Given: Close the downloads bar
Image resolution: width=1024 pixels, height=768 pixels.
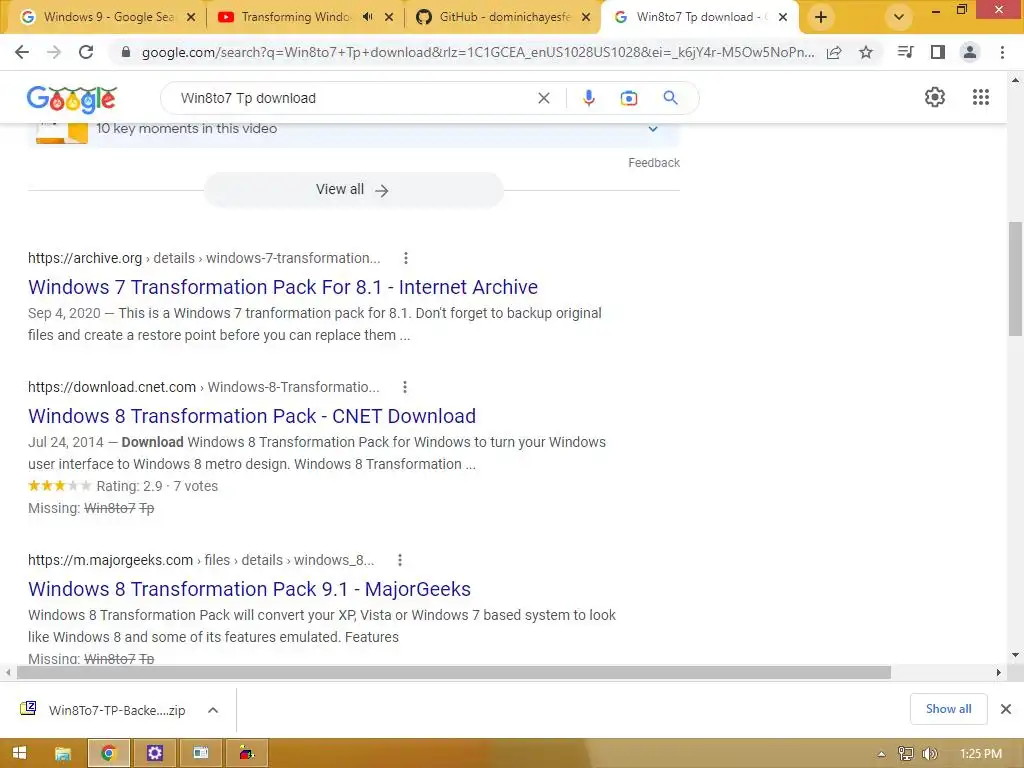Looking at the screenshot, I should coord(1006,709).
